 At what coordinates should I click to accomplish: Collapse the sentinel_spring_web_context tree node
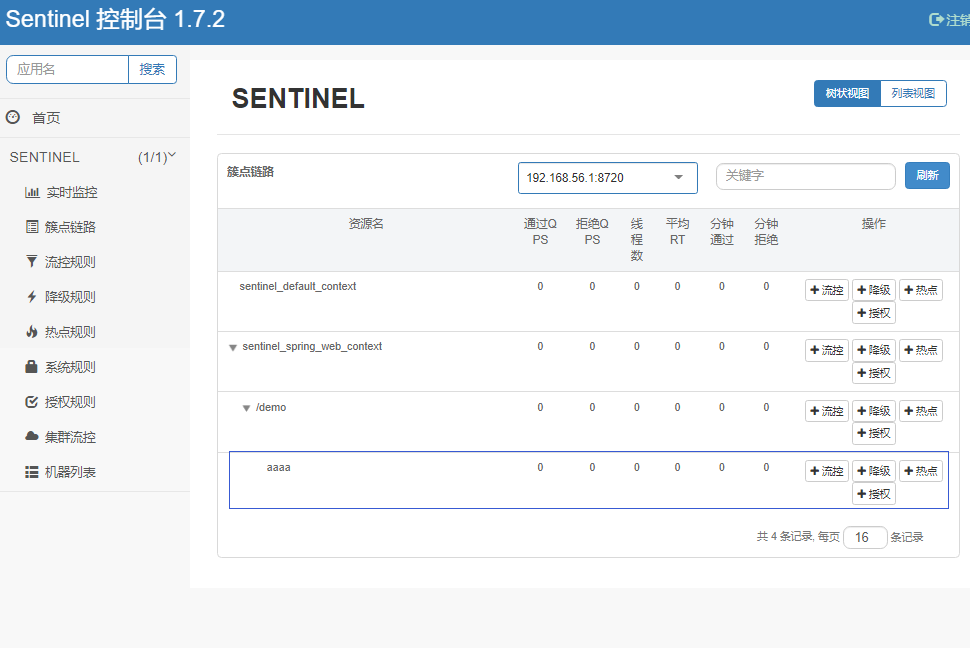(233, 347)
